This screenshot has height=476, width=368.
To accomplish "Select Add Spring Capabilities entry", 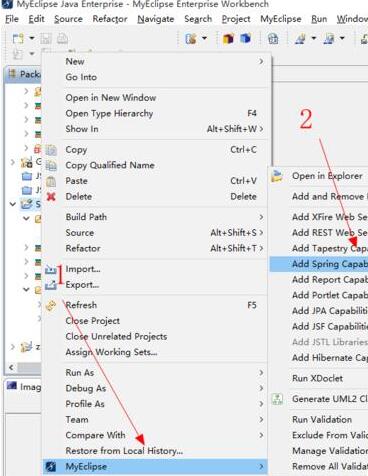I will [319, 264].
